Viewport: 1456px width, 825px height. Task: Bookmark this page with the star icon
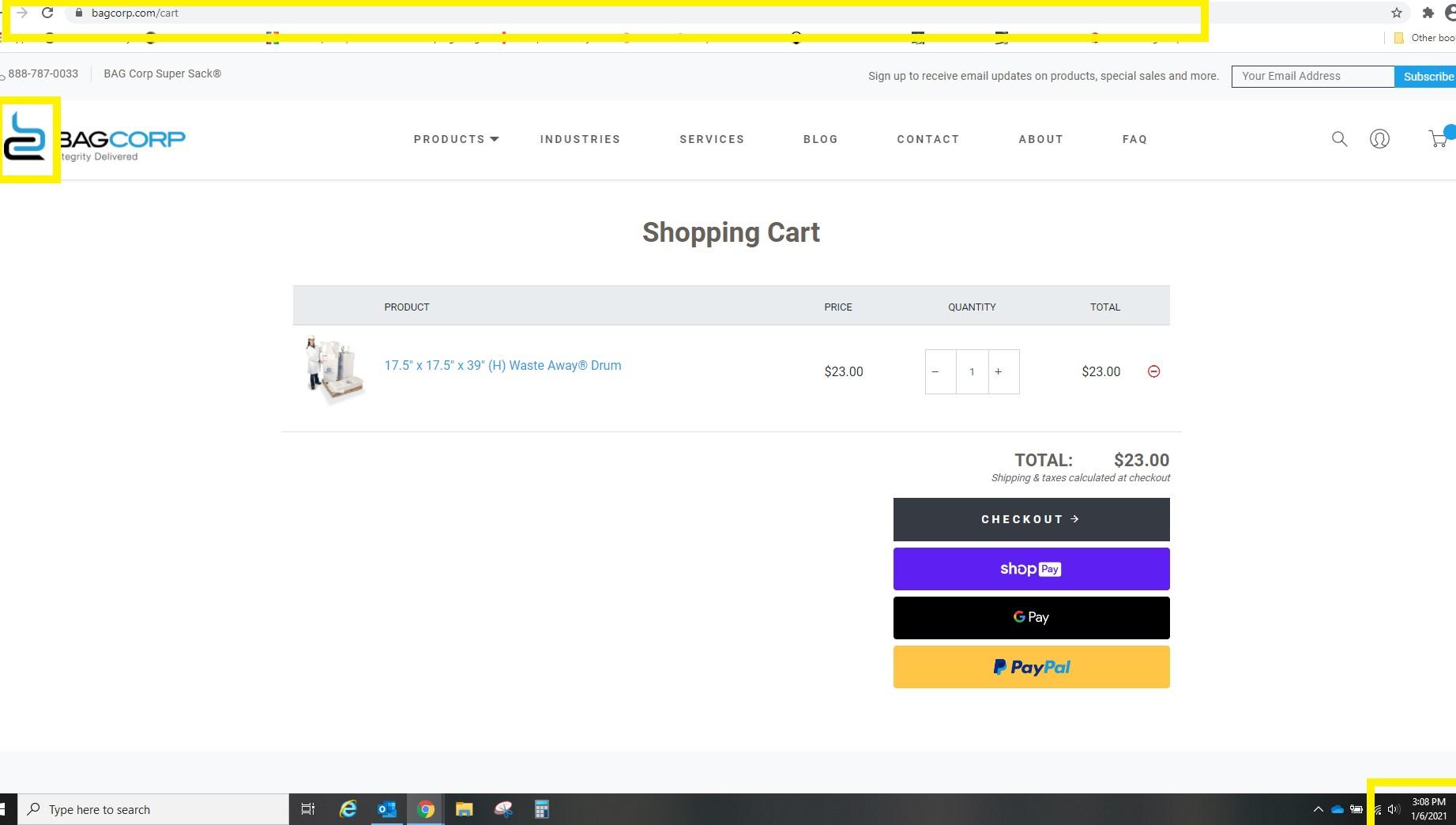pos(1396,13)
